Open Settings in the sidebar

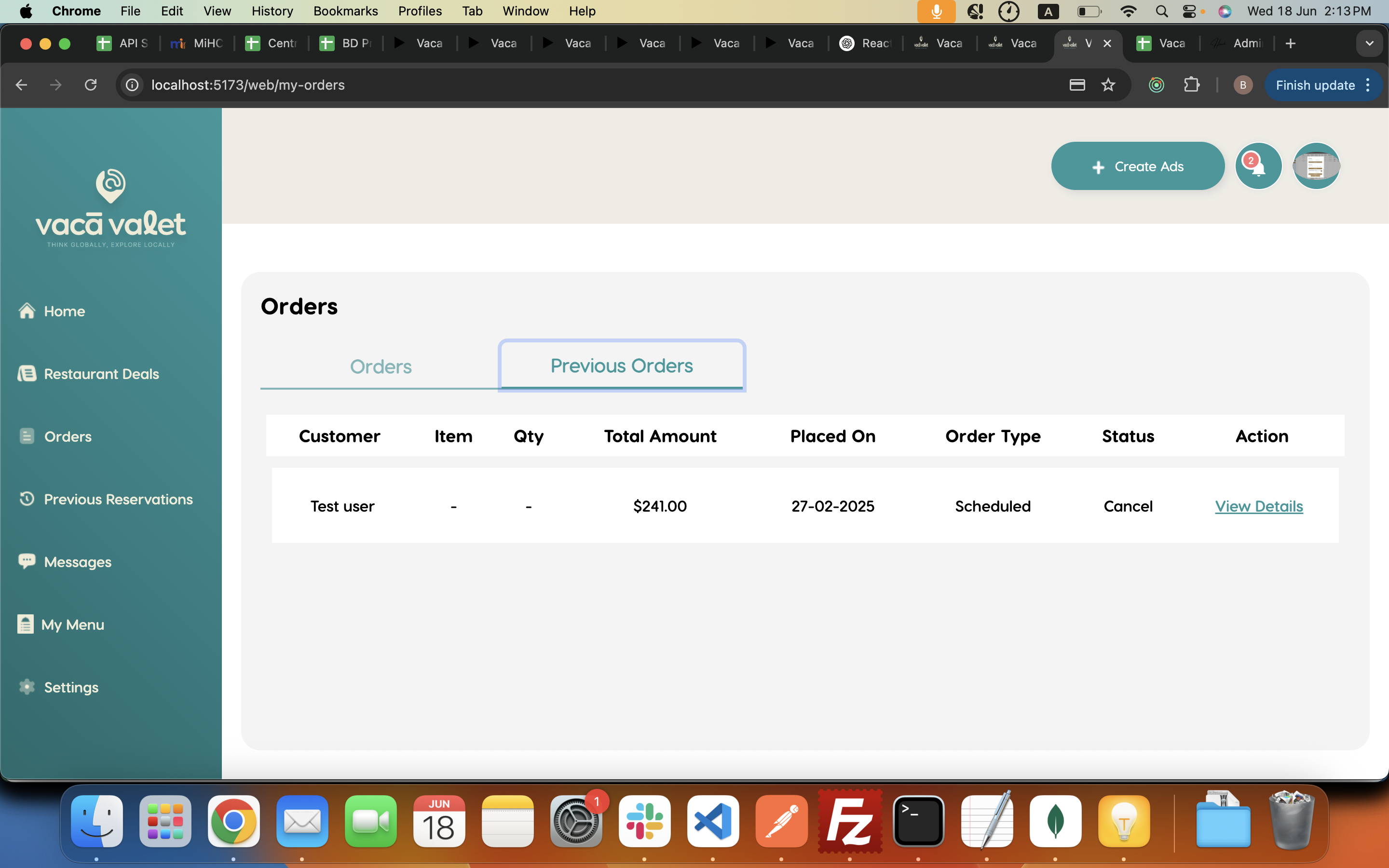coord(70,687)
